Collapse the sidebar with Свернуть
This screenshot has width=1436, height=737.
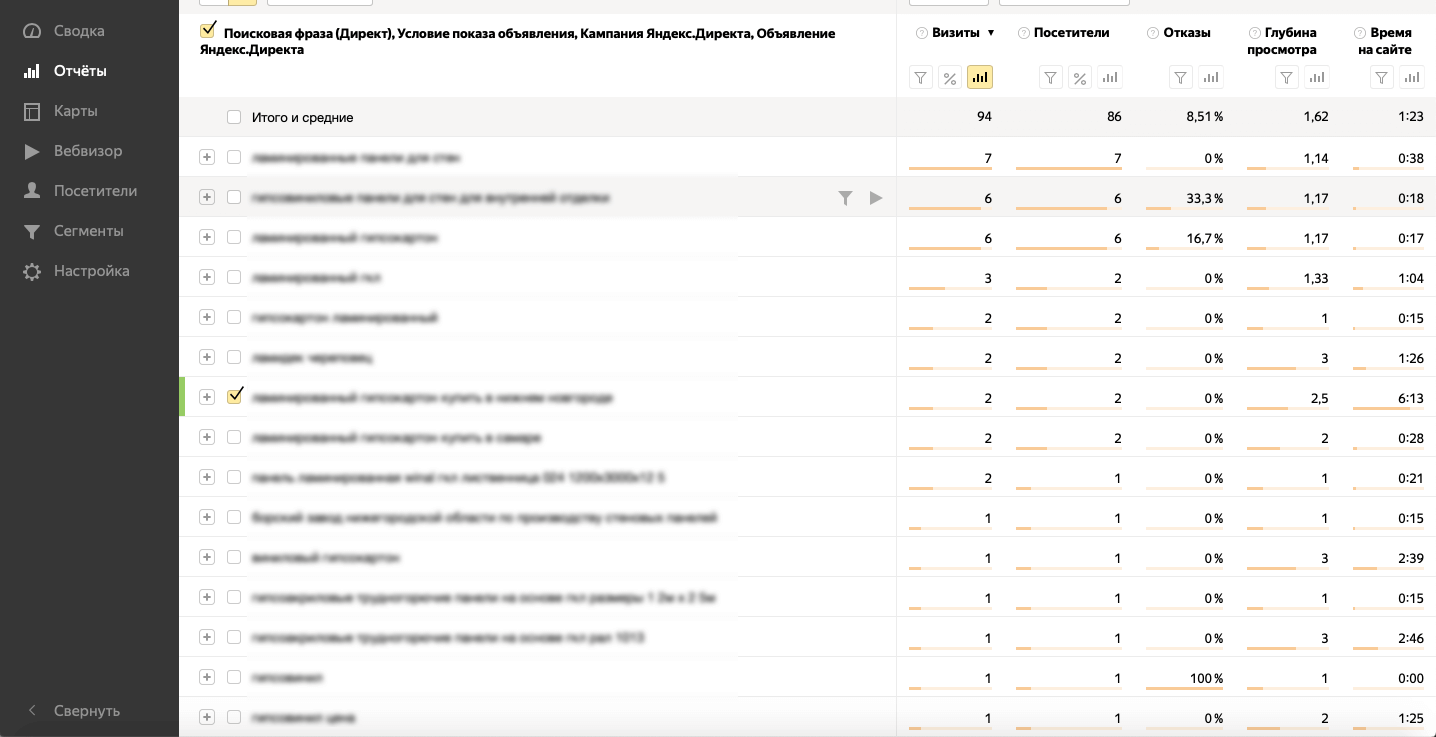click(x=86, y=711)
